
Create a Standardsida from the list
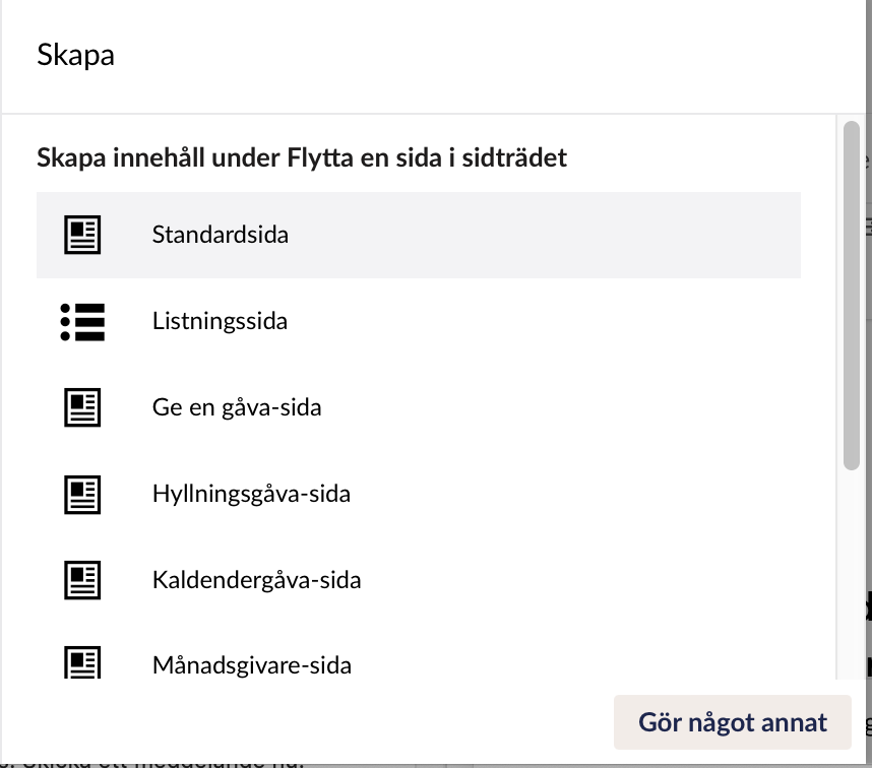[x=220, y=235]
